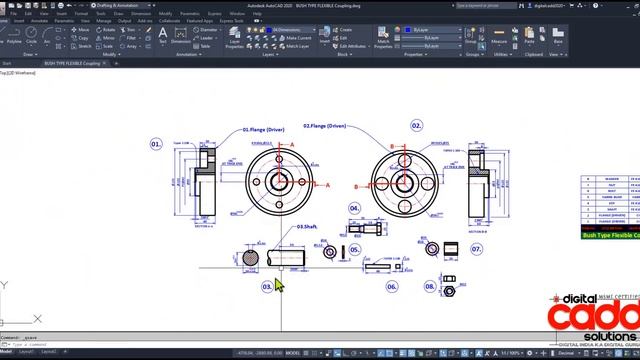Click the Leader annotation tool

click(203, 38)
